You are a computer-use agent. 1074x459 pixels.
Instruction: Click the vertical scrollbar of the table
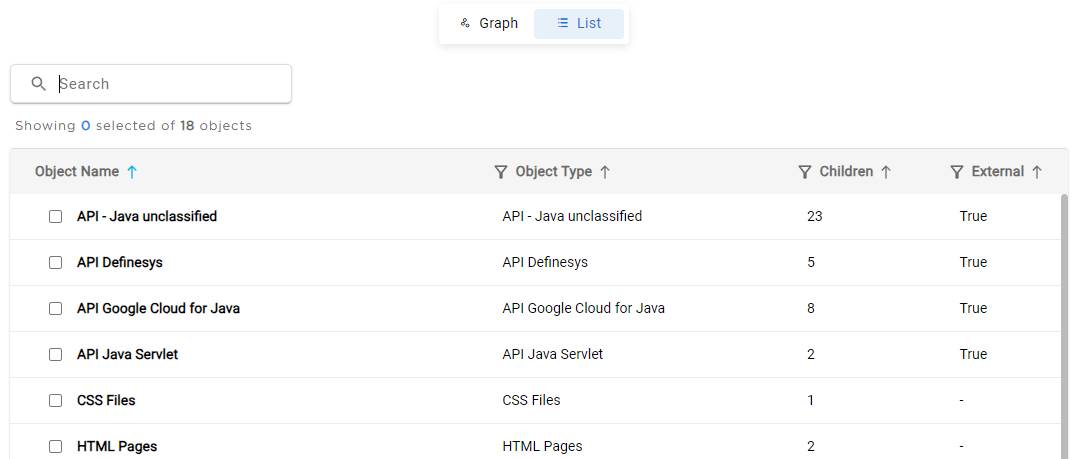click(1064, 326)
